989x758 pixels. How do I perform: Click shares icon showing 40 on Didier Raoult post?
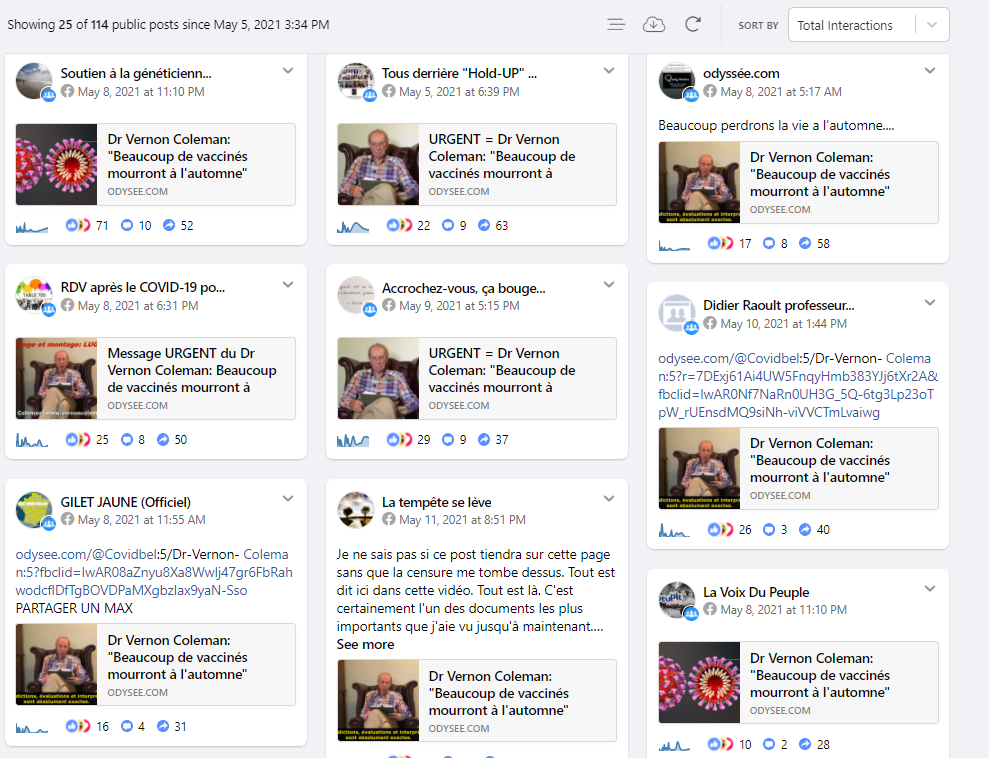click(x=805, y=530)
